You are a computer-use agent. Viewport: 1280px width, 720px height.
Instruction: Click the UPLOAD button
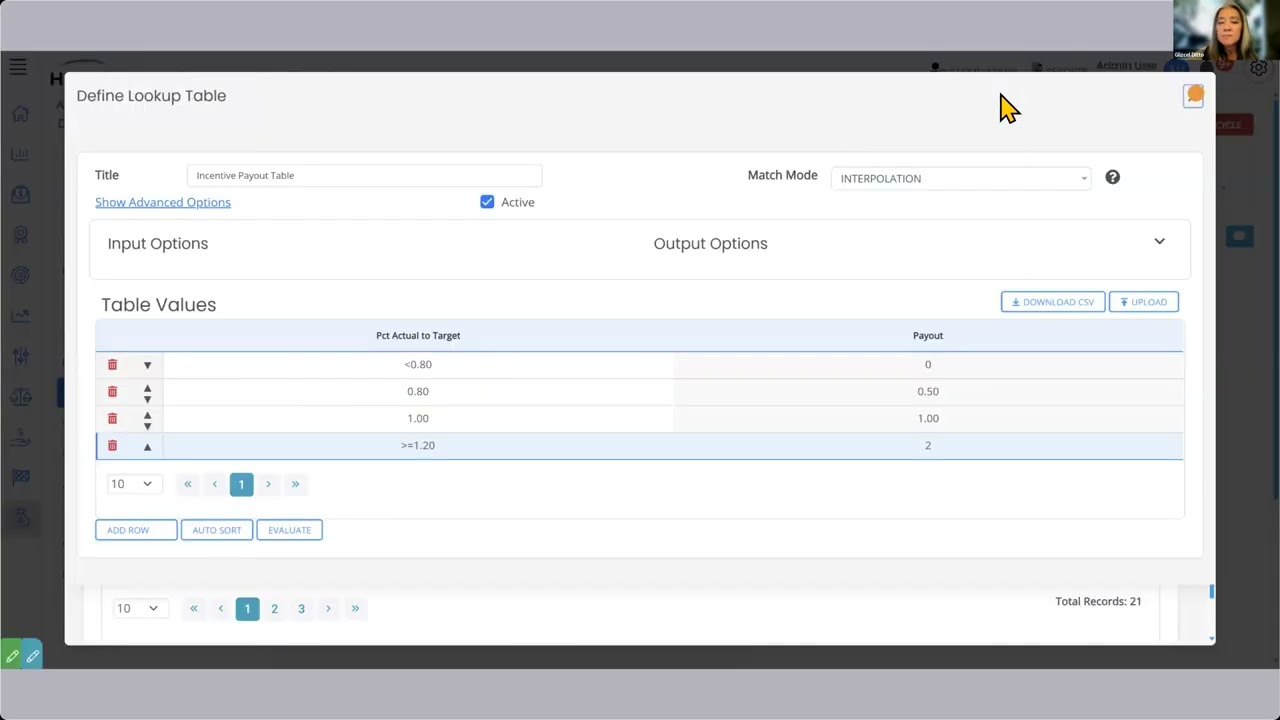point(1144,302)
